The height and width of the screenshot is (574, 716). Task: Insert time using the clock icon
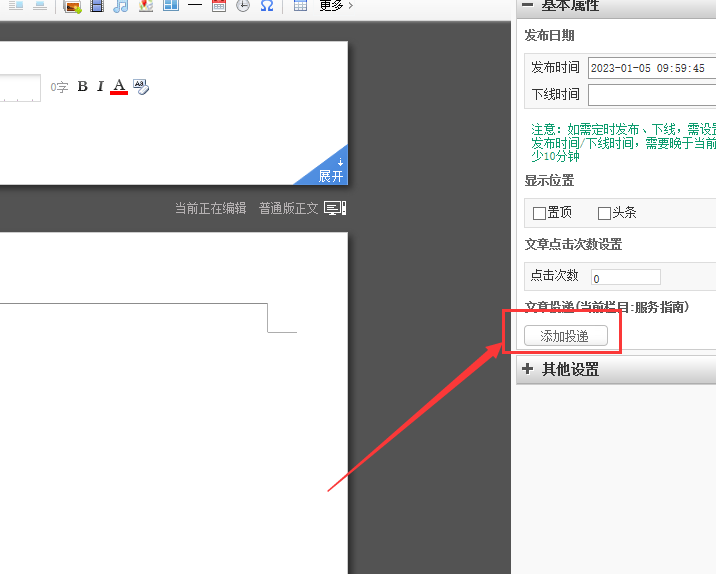[x=243, y=6]
